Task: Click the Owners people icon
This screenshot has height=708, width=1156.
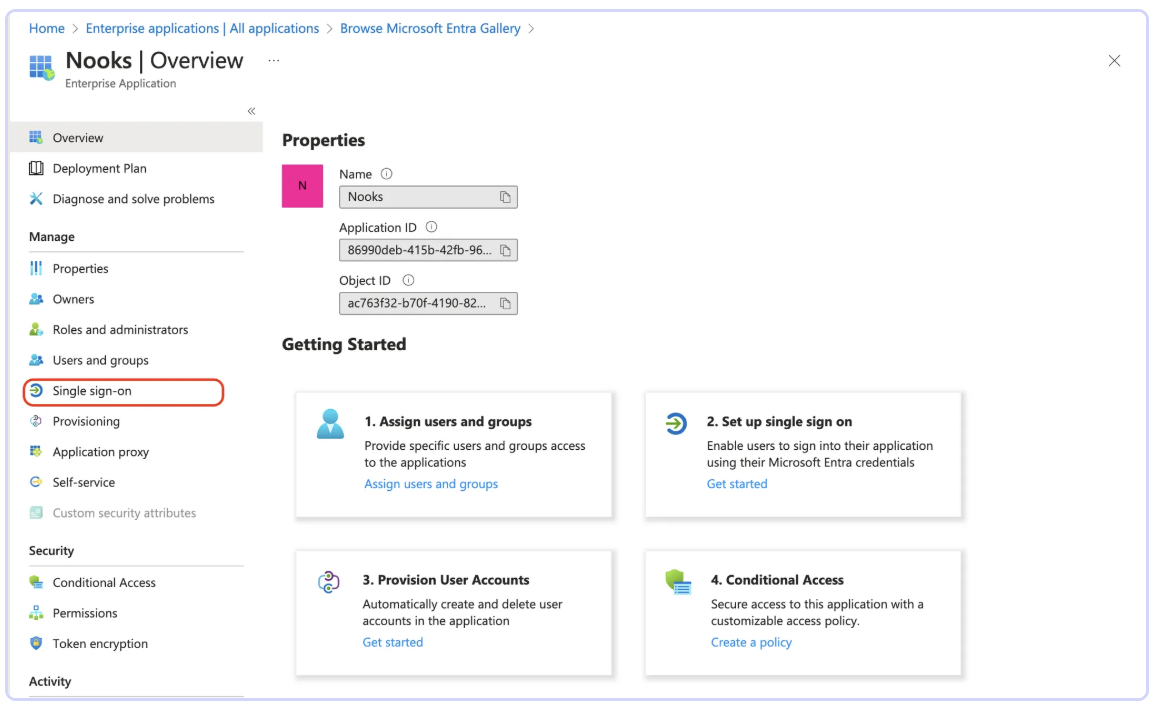Action: 35,299
